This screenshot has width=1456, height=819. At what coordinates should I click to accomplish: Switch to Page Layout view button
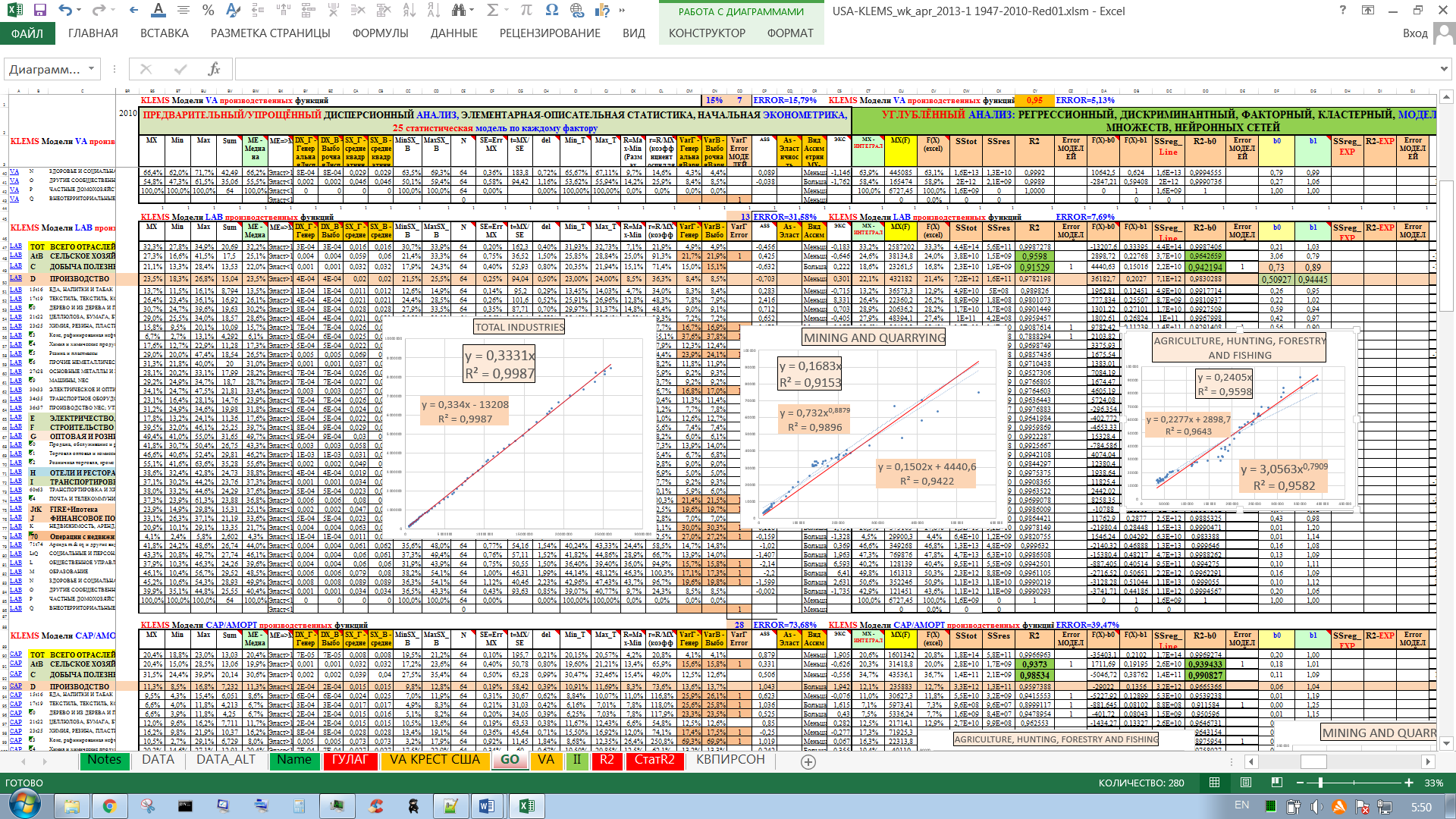point(1246,783)
